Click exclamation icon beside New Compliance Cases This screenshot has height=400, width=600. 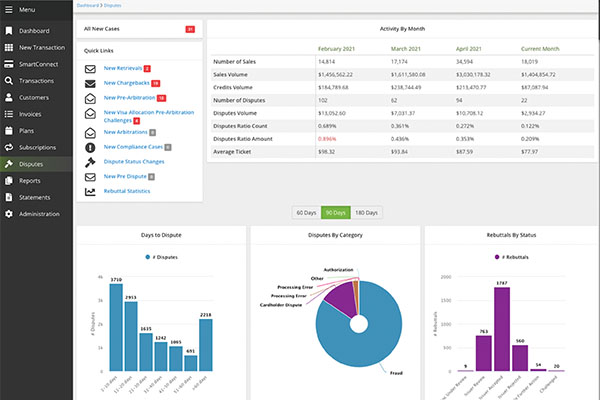90,147
